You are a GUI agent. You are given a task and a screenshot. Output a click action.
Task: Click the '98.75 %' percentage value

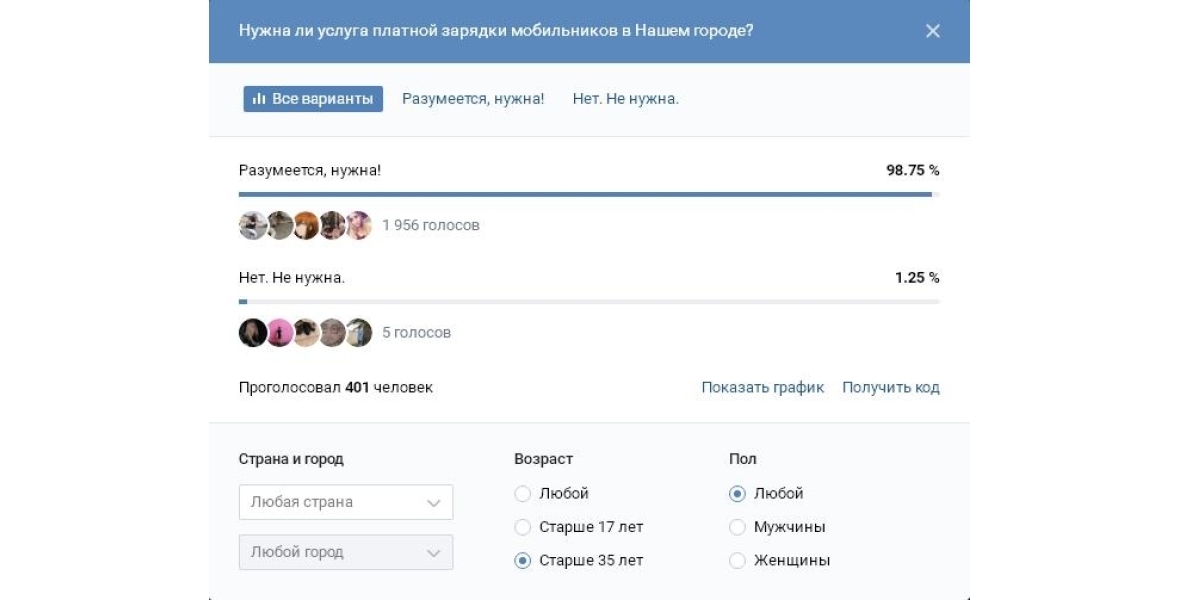(913, 170)
